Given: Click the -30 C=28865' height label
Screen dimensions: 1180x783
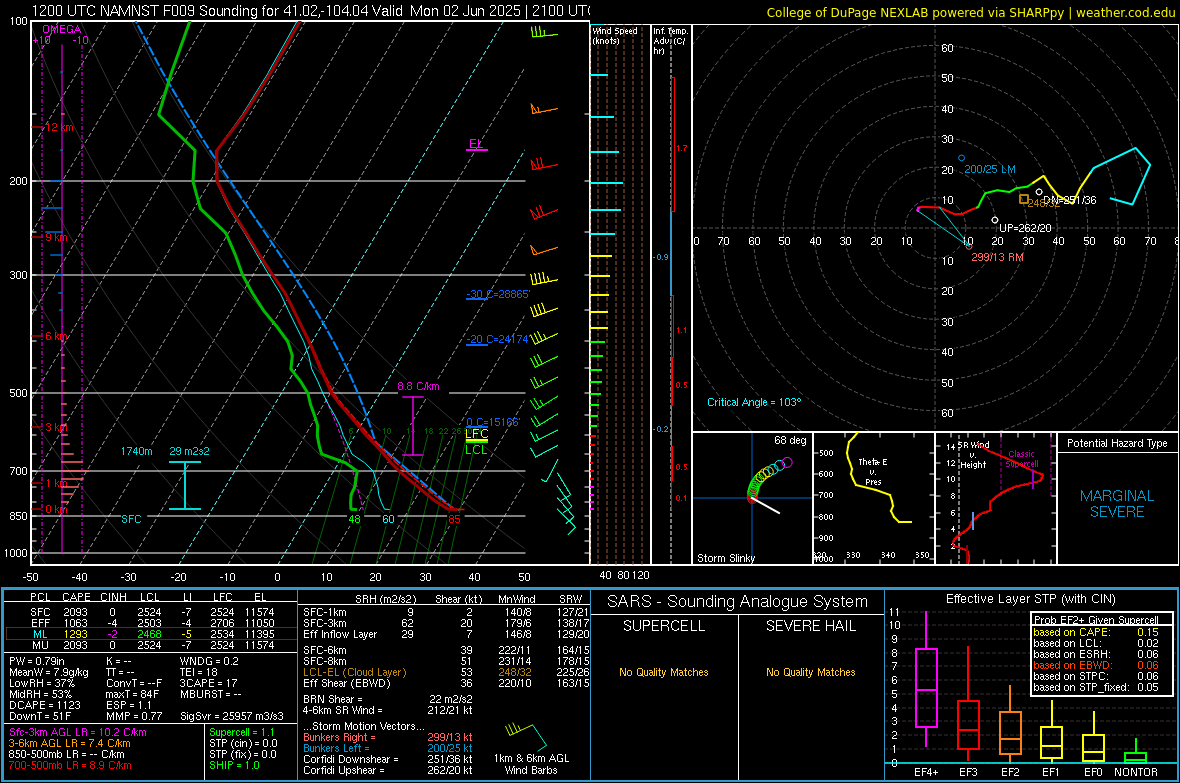Looking at the screenshot, I should (x=498, y=294).
